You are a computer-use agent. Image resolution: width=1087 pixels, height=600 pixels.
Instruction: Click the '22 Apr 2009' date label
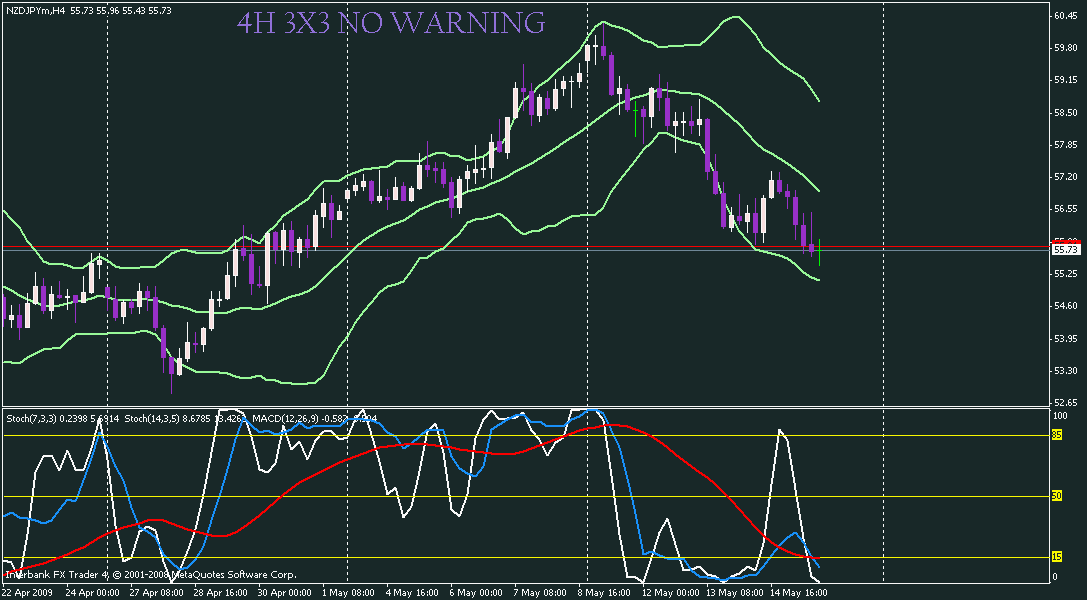(x=28, y=593)
